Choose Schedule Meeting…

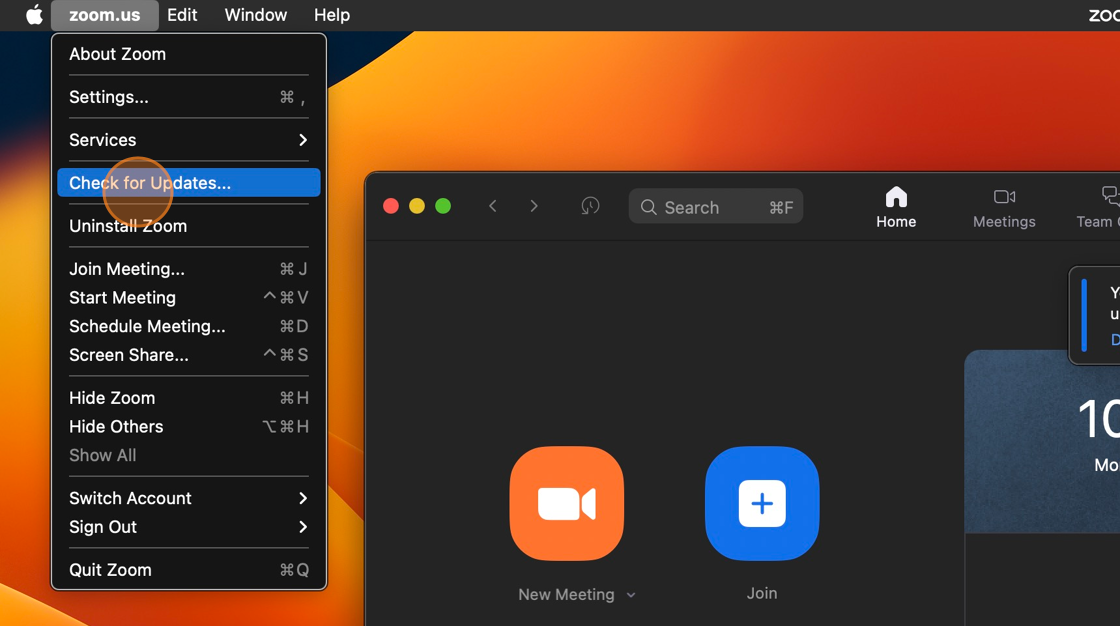(189, 326)
